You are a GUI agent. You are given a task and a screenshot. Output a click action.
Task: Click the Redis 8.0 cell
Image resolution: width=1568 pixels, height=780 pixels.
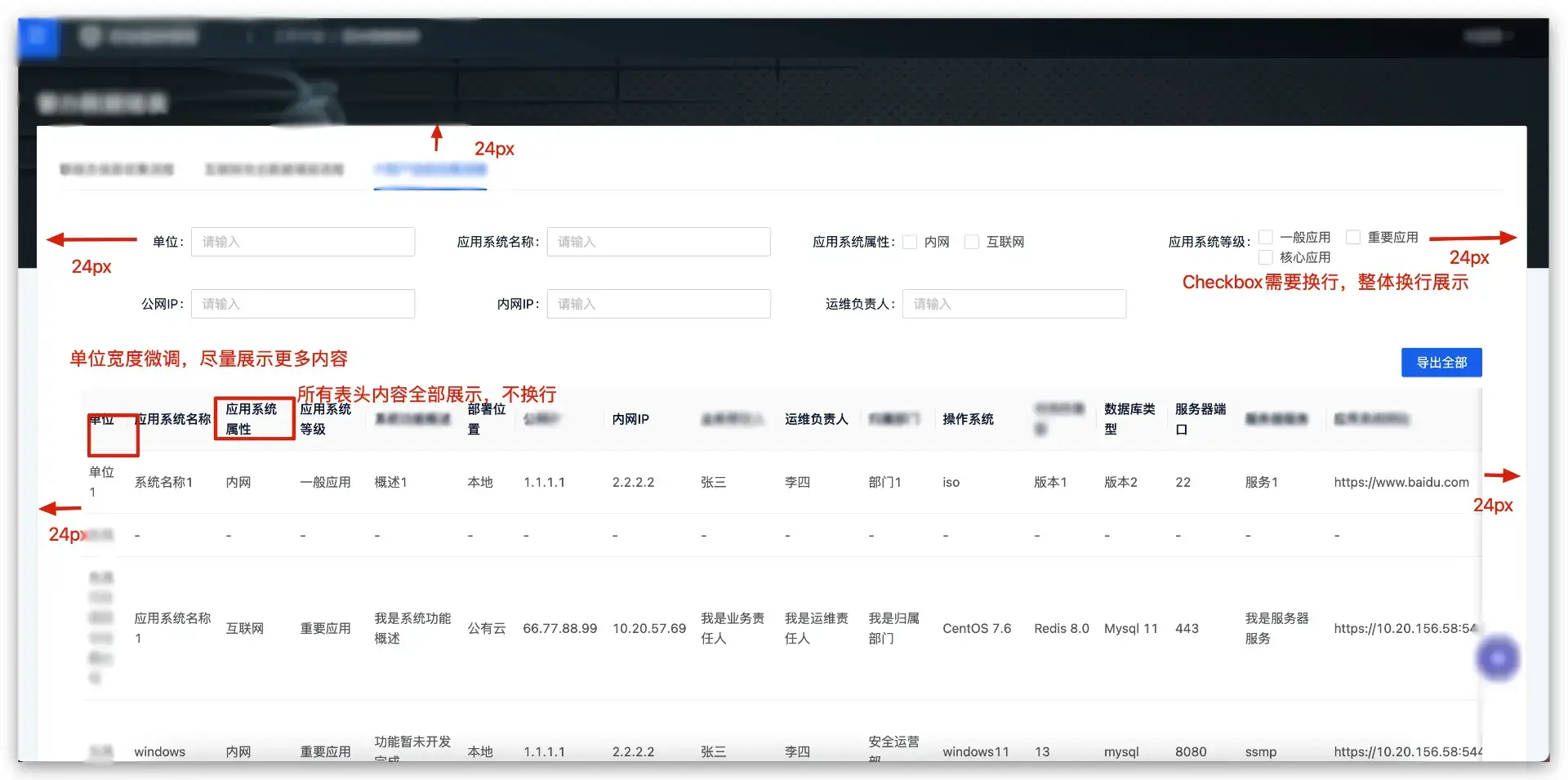coord(1062,628)
